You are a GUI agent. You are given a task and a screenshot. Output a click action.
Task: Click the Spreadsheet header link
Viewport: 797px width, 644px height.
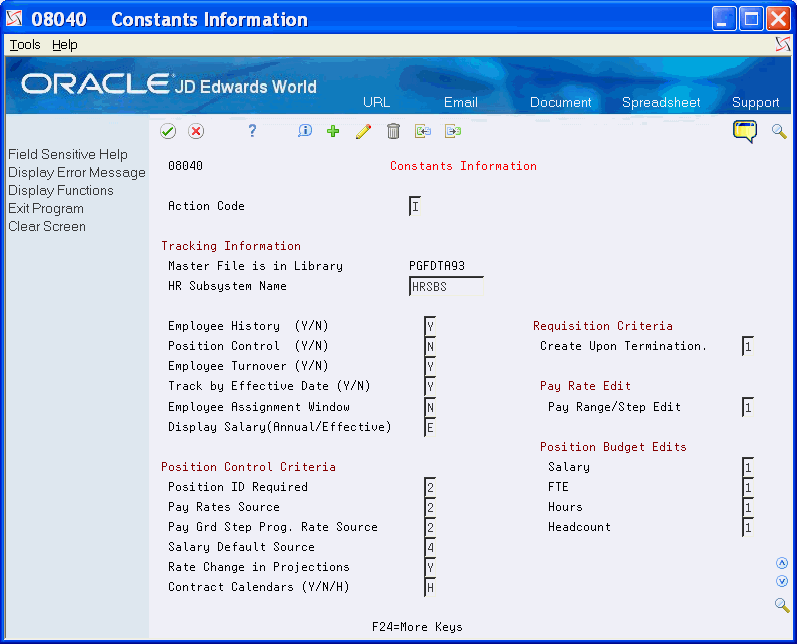[661, 102]
